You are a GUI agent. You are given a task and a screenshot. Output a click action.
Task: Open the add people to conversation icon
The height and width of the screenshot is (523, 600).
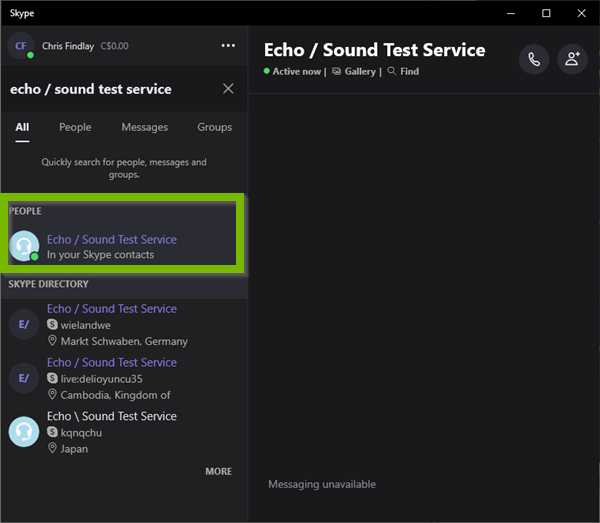click(572, 59)
